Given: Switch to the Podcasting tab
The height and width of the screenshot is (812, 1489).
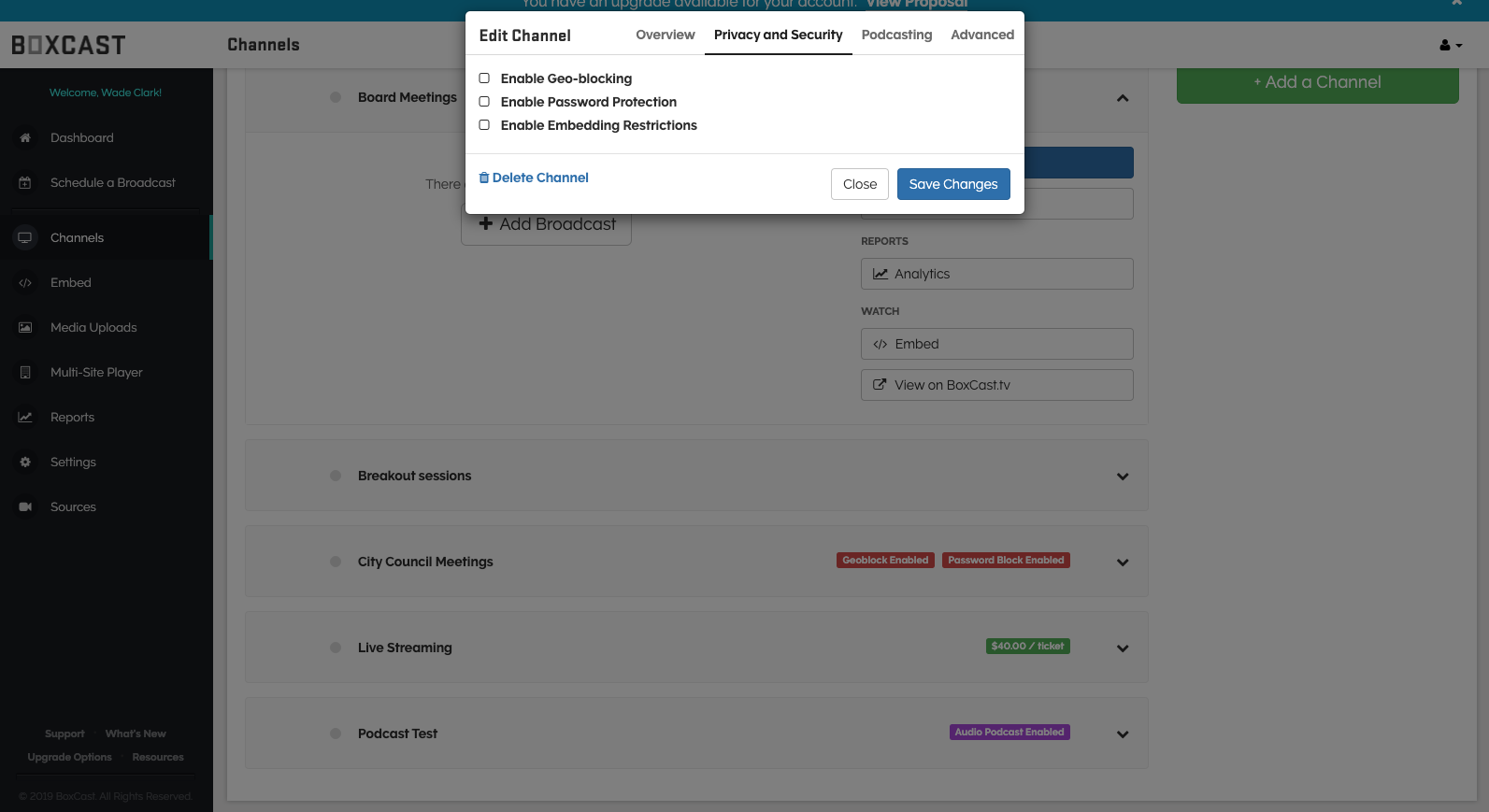Looking at the screenshot, I should 896,35.
